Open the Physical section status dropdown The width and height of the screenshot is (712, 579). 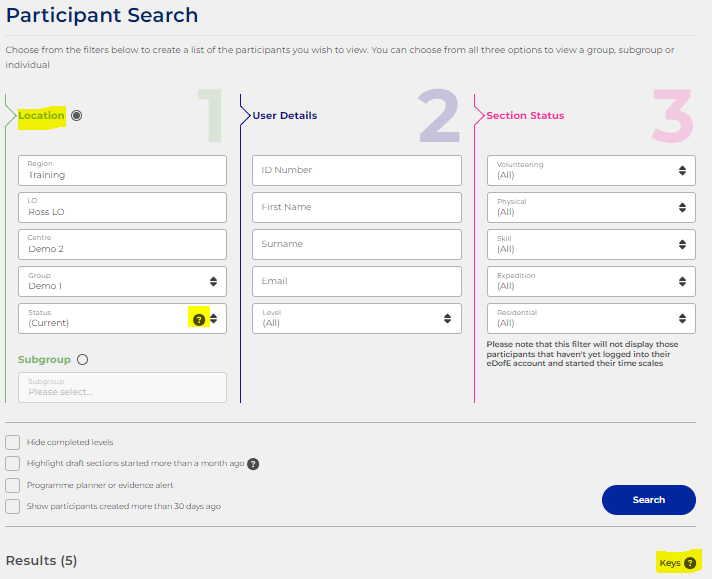[x=591, y=208]
